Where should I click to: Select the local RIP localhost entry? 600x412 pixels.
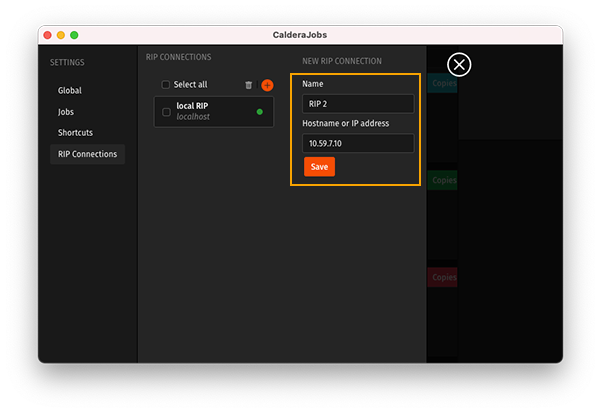pos(205,111)
